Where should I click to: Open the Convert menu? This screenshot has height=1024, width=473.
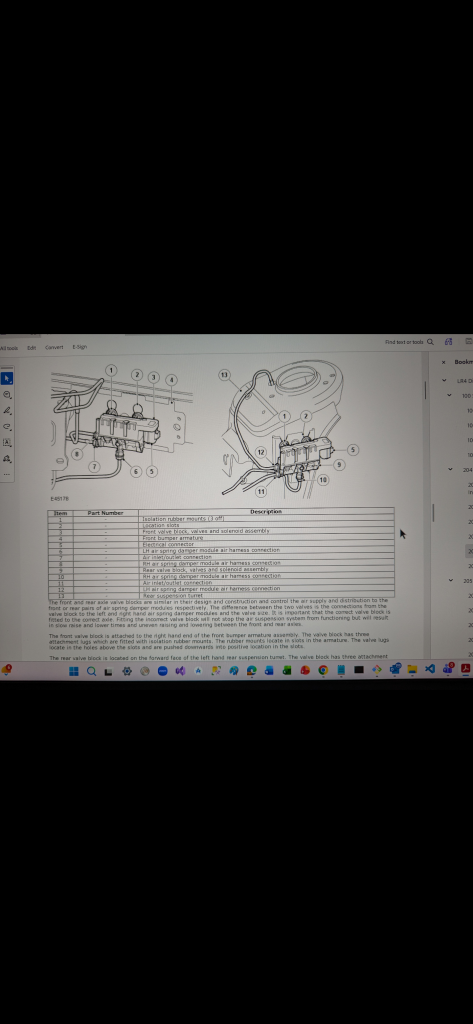click(54, 347)
